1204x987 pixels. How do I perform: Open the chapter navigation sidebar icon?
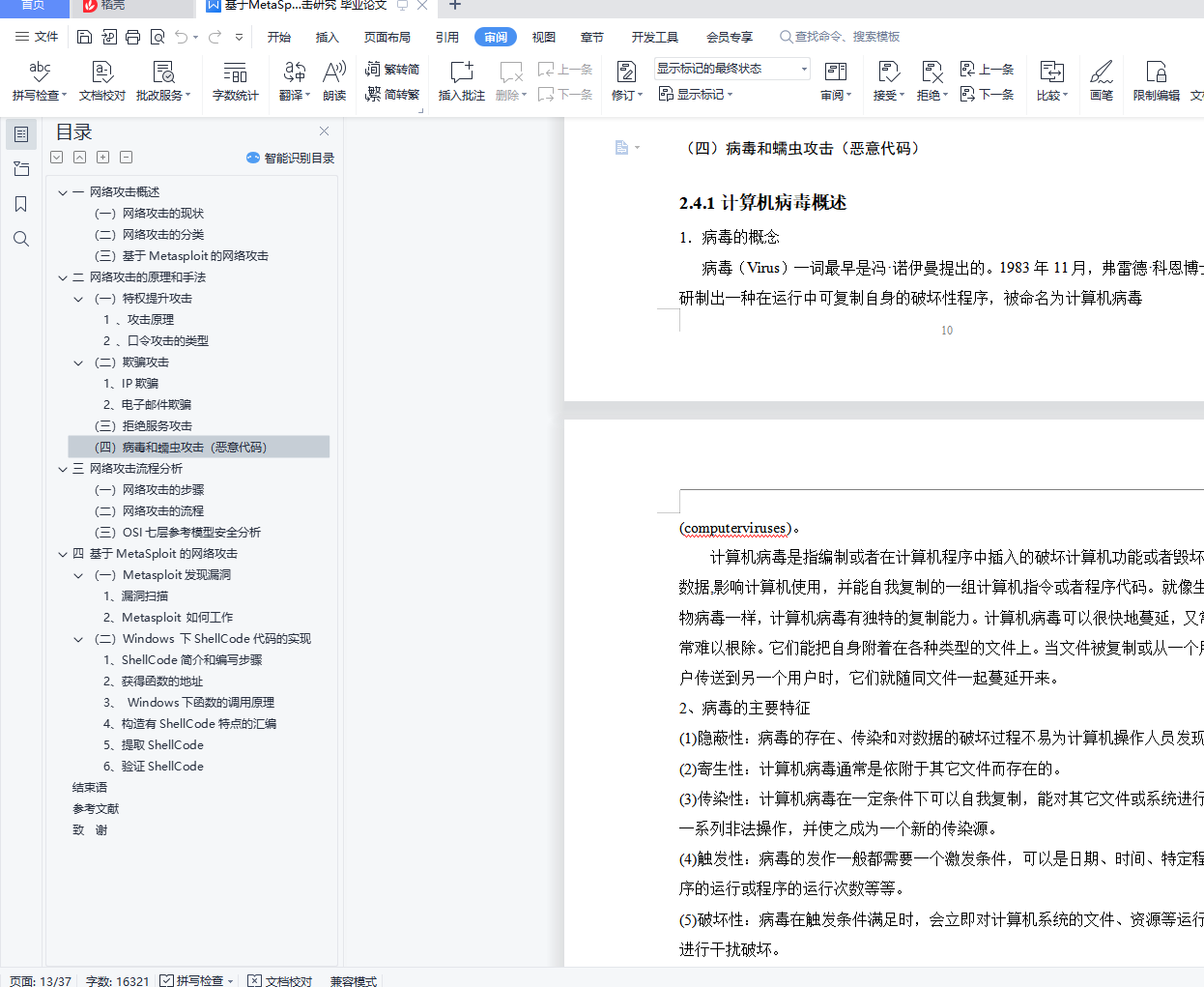point(21,169)
